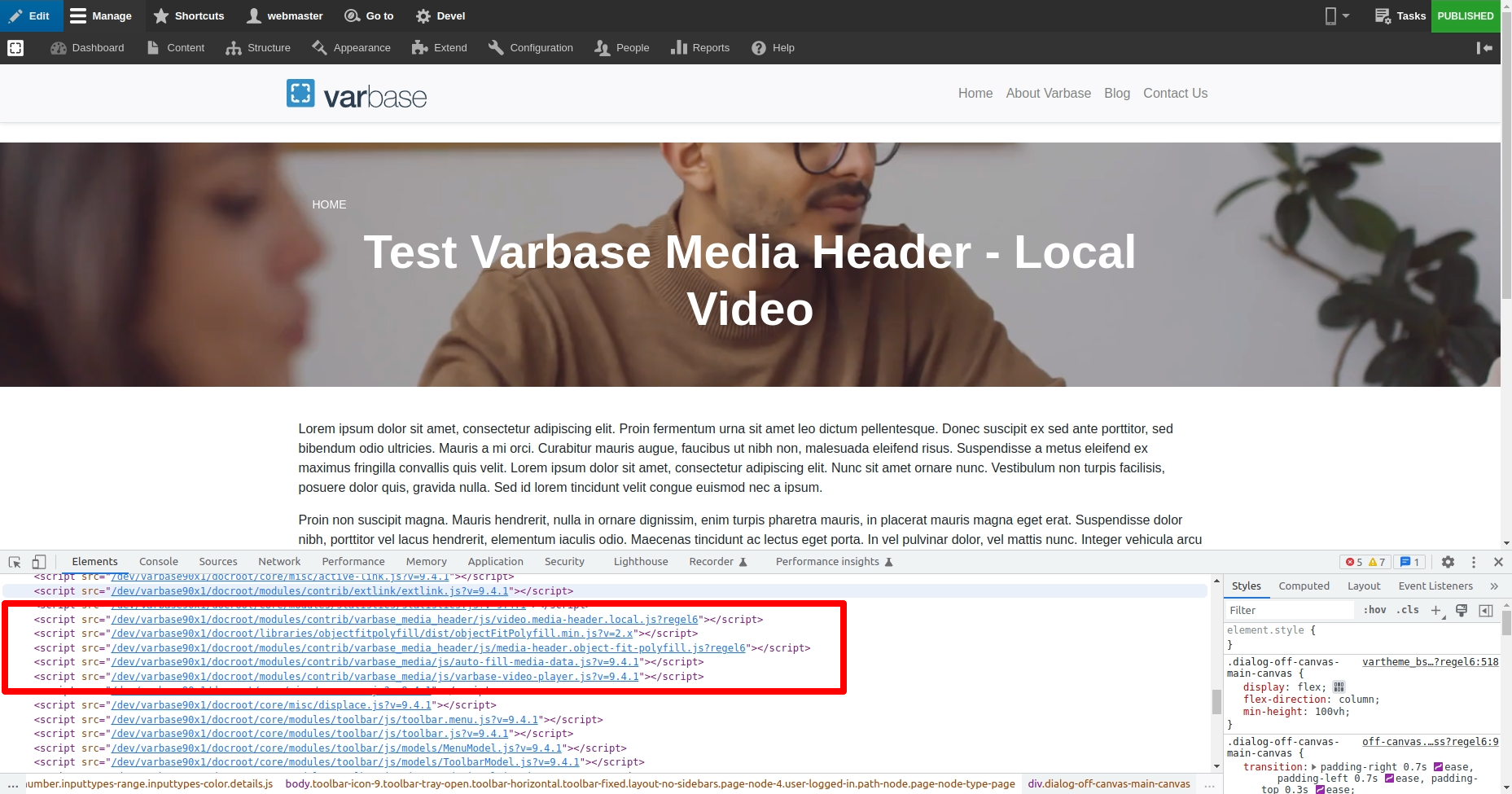Open the Contact Us navigation link
1512x794 pixels.
(x=1176, y=94)
